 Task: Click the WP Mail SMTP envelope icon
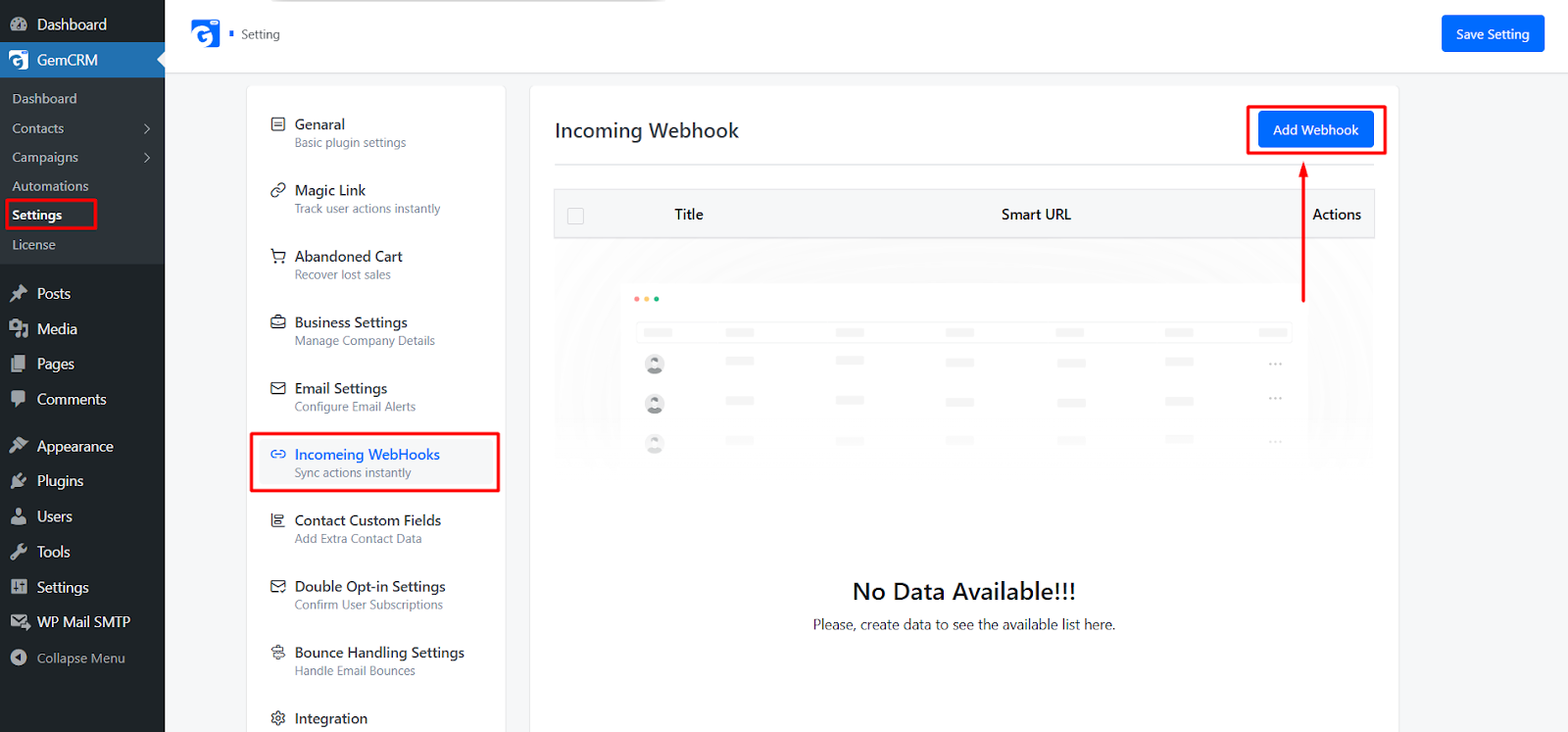(19, 622)
